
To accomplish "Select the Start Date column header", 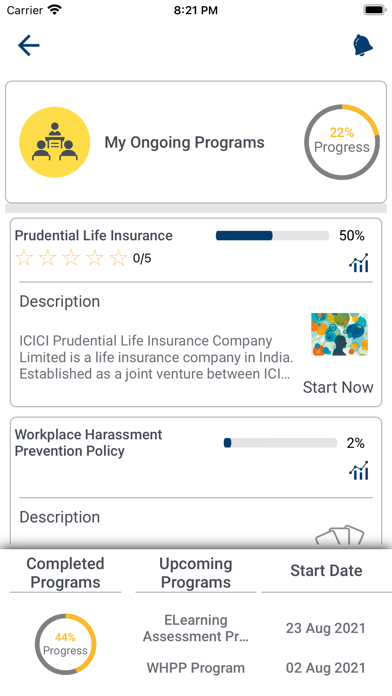I will pos(326,570).
